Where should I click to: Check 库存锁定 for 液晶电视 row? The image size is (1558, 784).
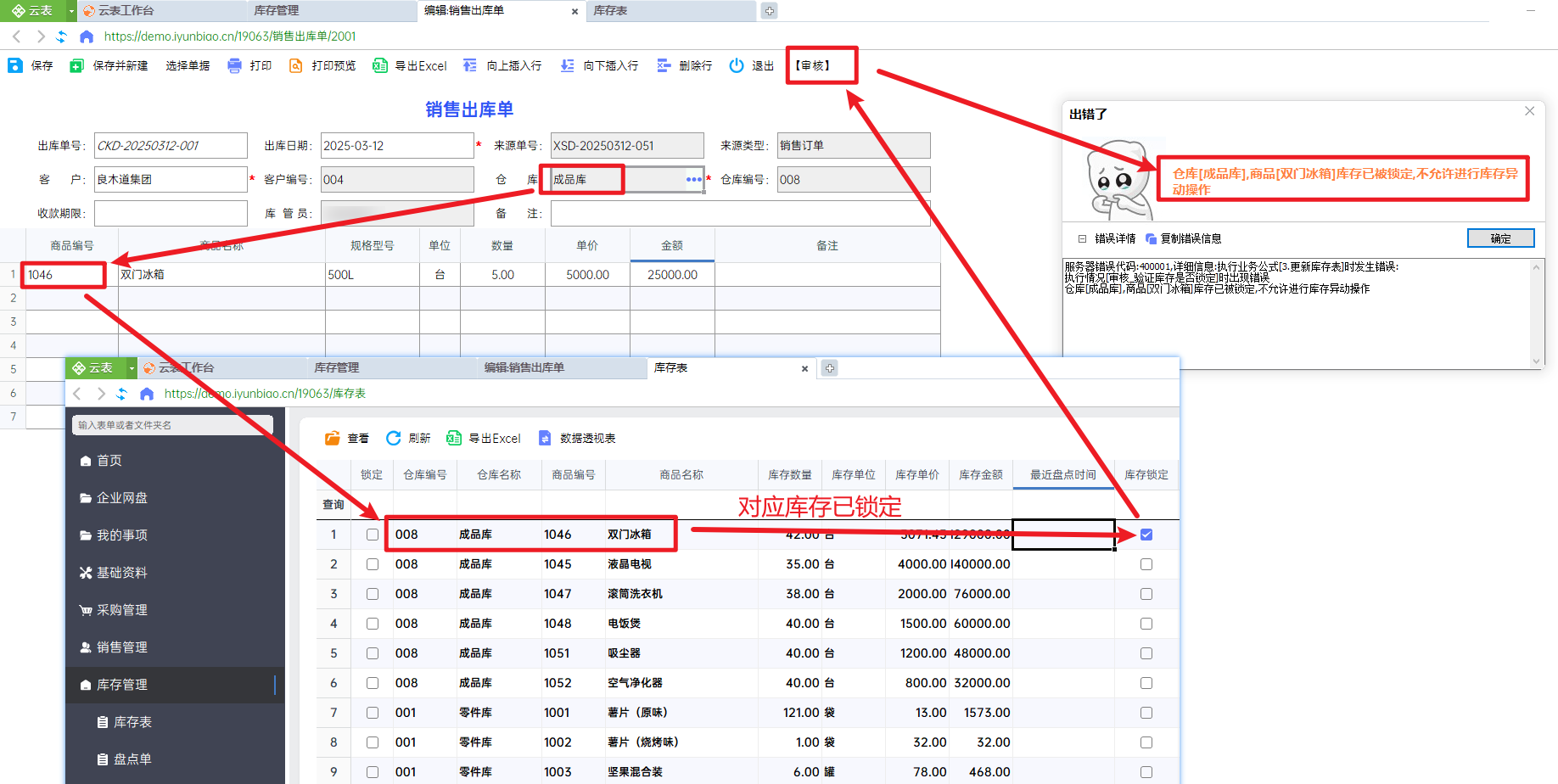(1146, 564)
